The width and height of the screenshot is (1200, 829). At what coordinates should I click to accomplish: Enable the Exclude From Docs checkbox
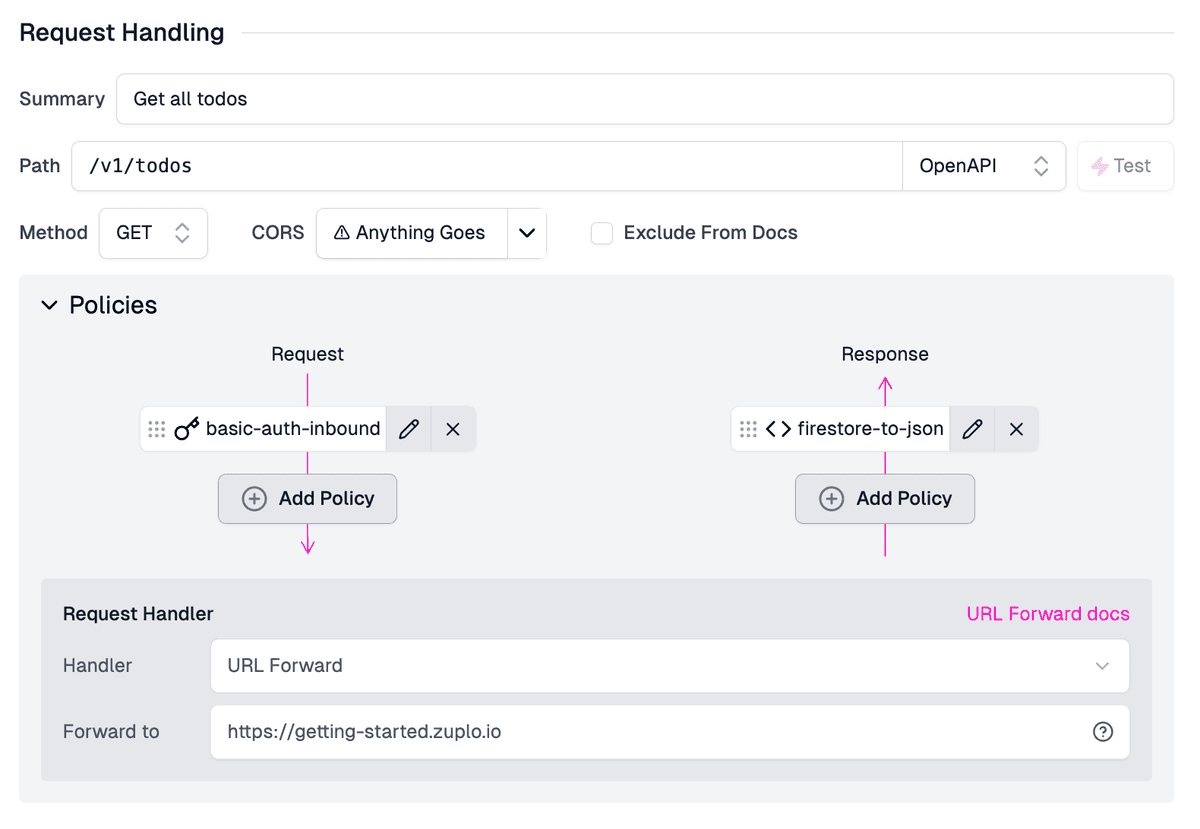click(601, 232)
